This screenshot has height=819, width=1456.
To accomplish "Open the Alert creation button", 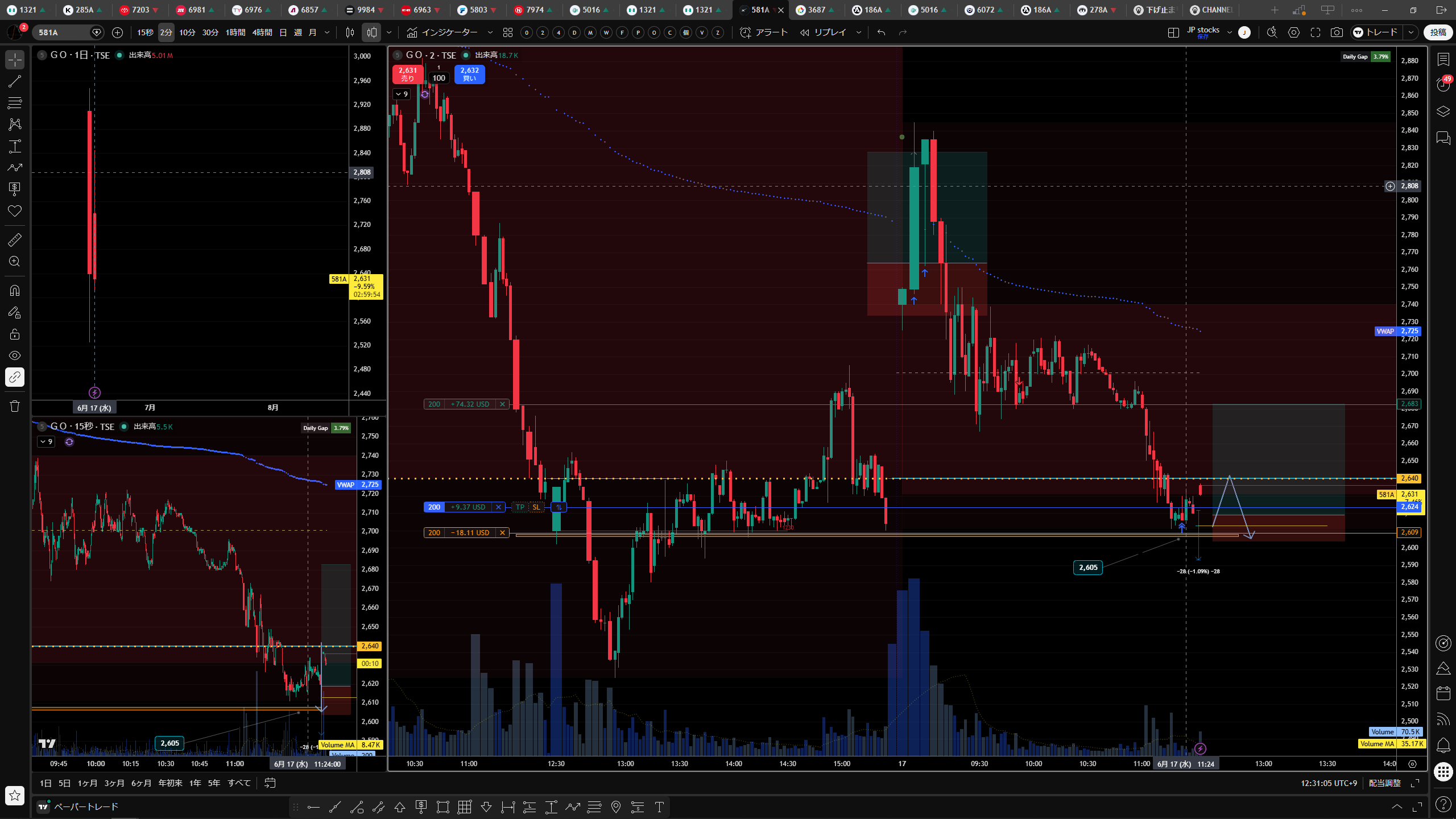I will click(763, 32).
